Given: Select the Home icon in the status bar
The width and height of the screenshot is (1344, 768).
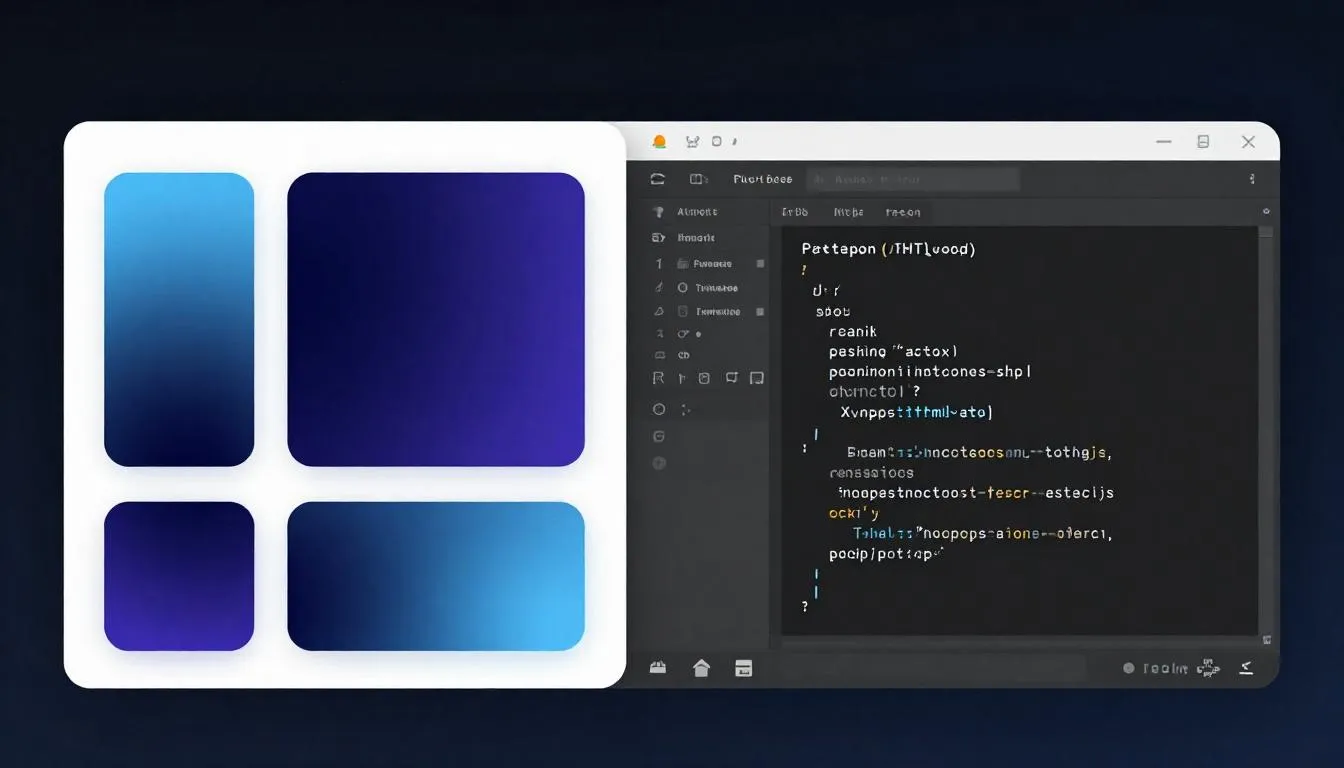Looking at the screenshot, I should [701, 668].
